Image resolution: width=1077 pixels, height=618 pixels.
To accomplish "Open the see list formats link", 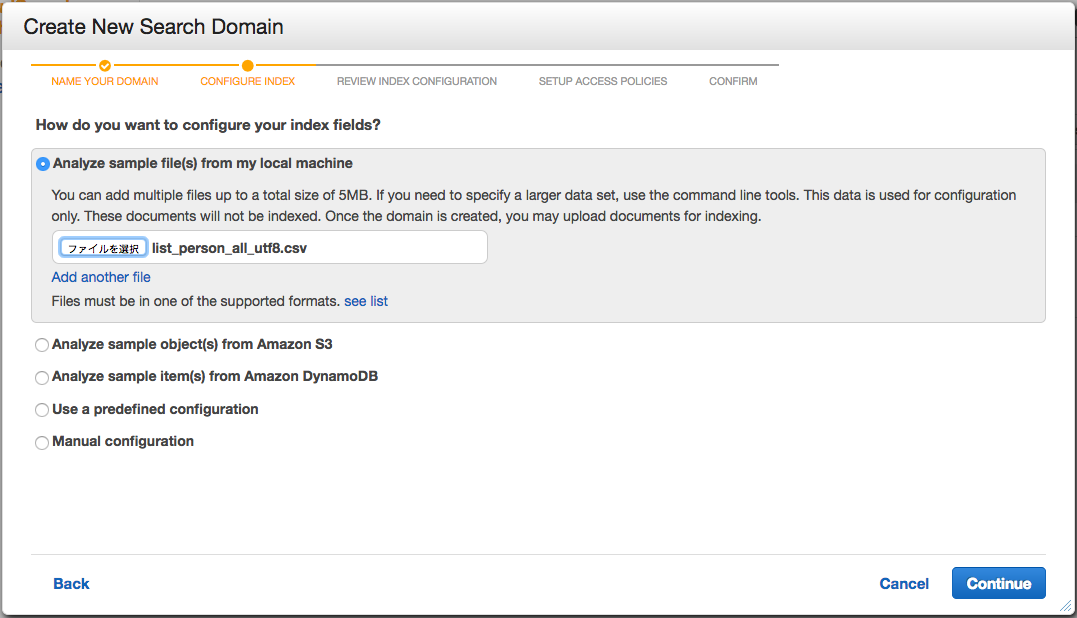I will click(x=366, y=301).
